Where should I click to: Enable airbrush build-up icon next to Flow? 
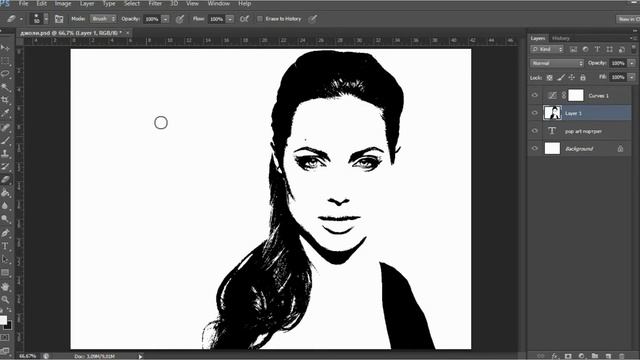(244, 19)
